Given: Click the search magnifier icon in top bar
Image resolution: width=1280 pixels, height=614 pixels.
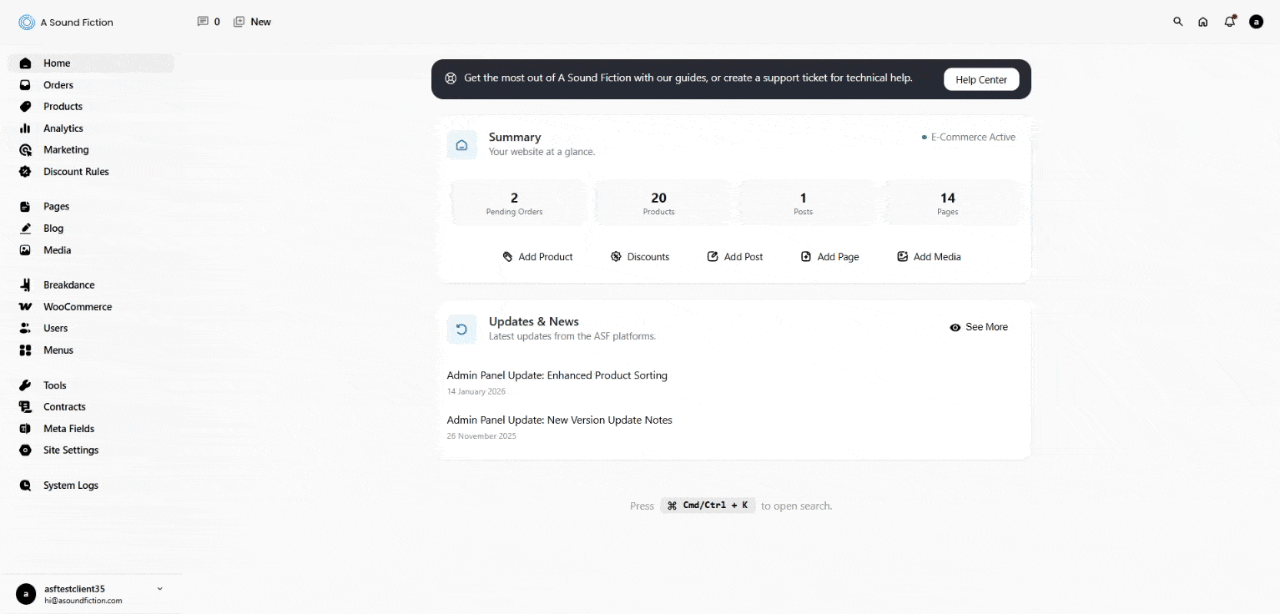Looking at the screenshot, I should pyautogui.click(x=1177, y=22).
